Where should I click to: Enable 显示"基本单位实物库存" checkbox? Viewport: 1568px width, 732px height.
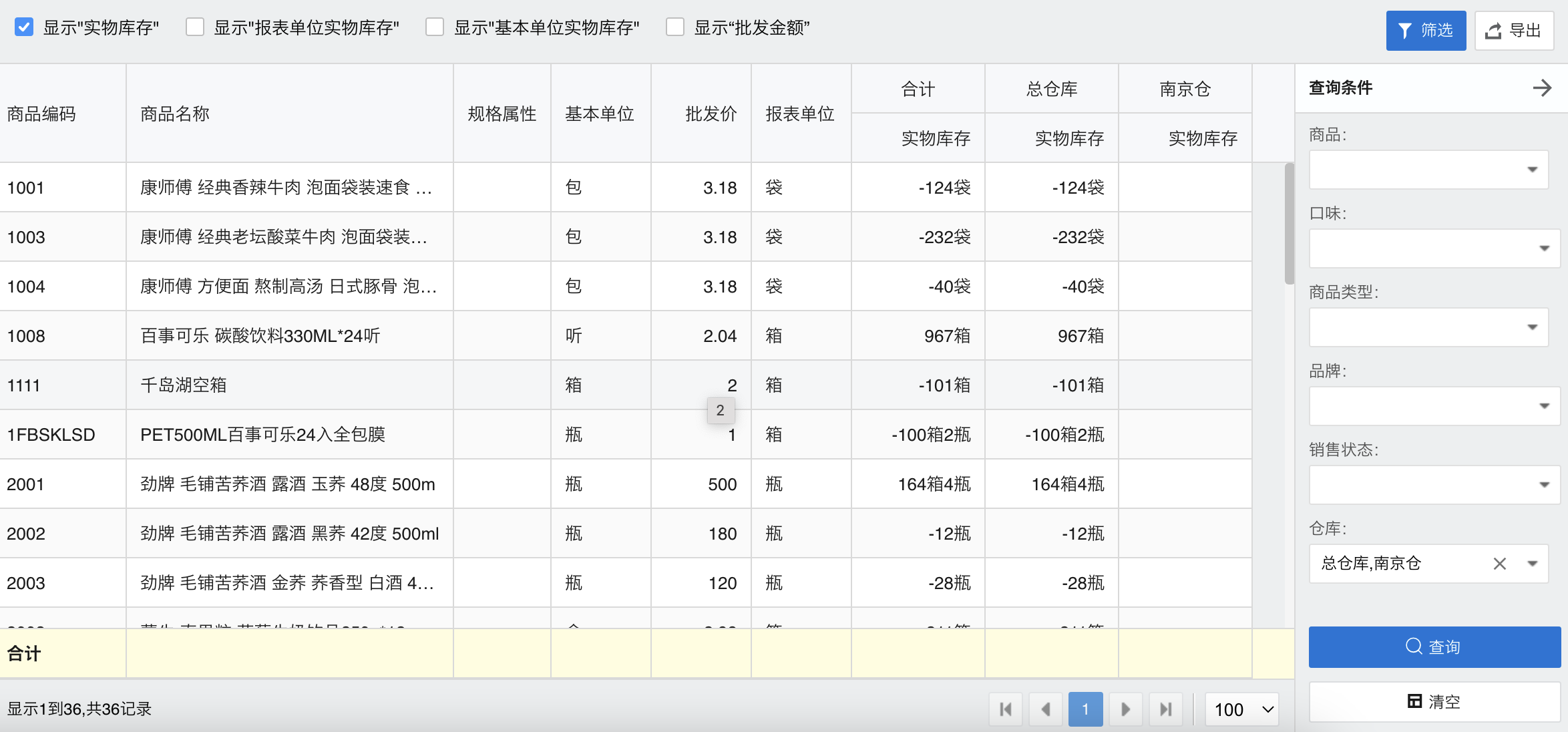435,27
